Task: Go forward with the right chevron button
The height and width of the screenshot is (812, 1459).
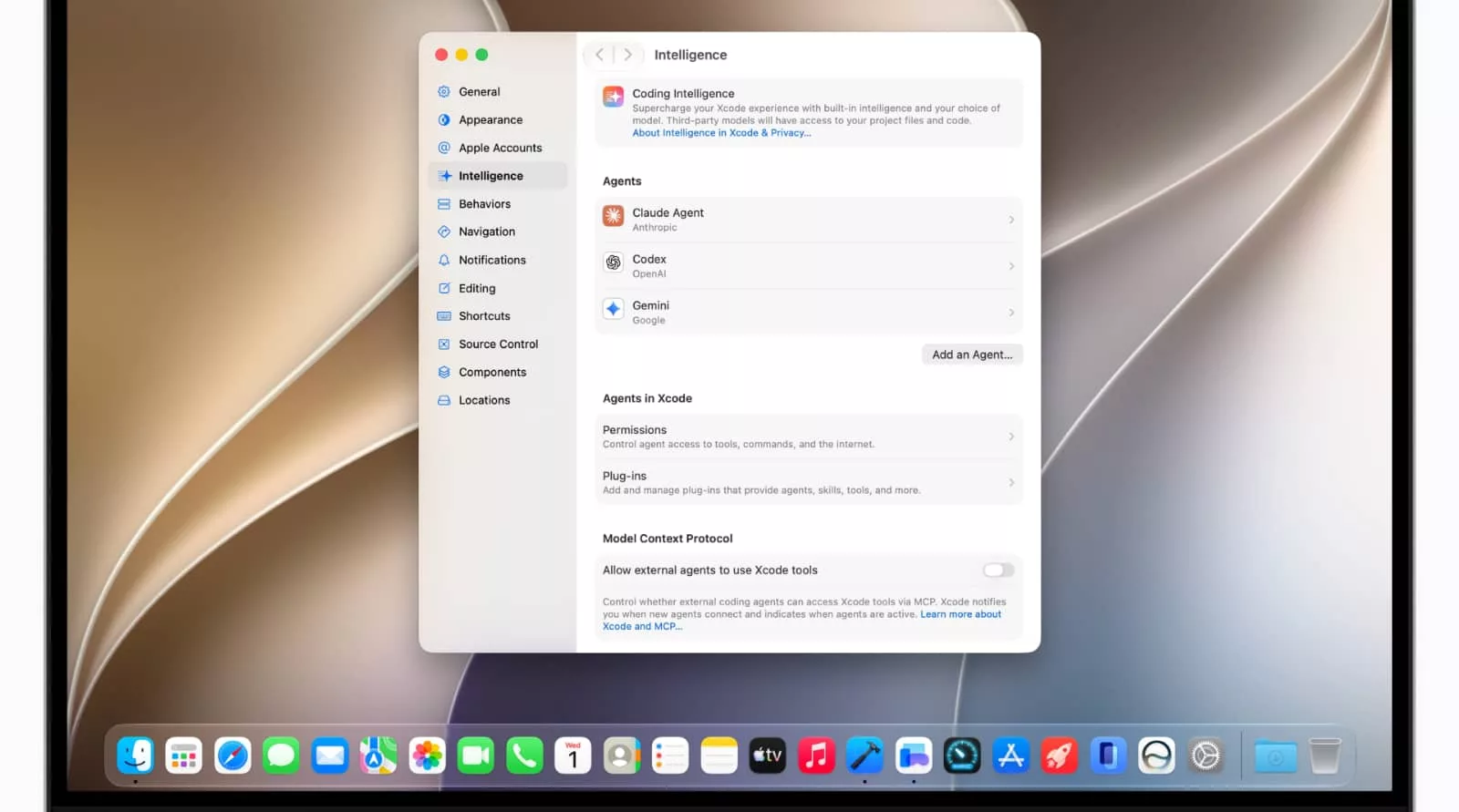Action: tap(627, 55)
